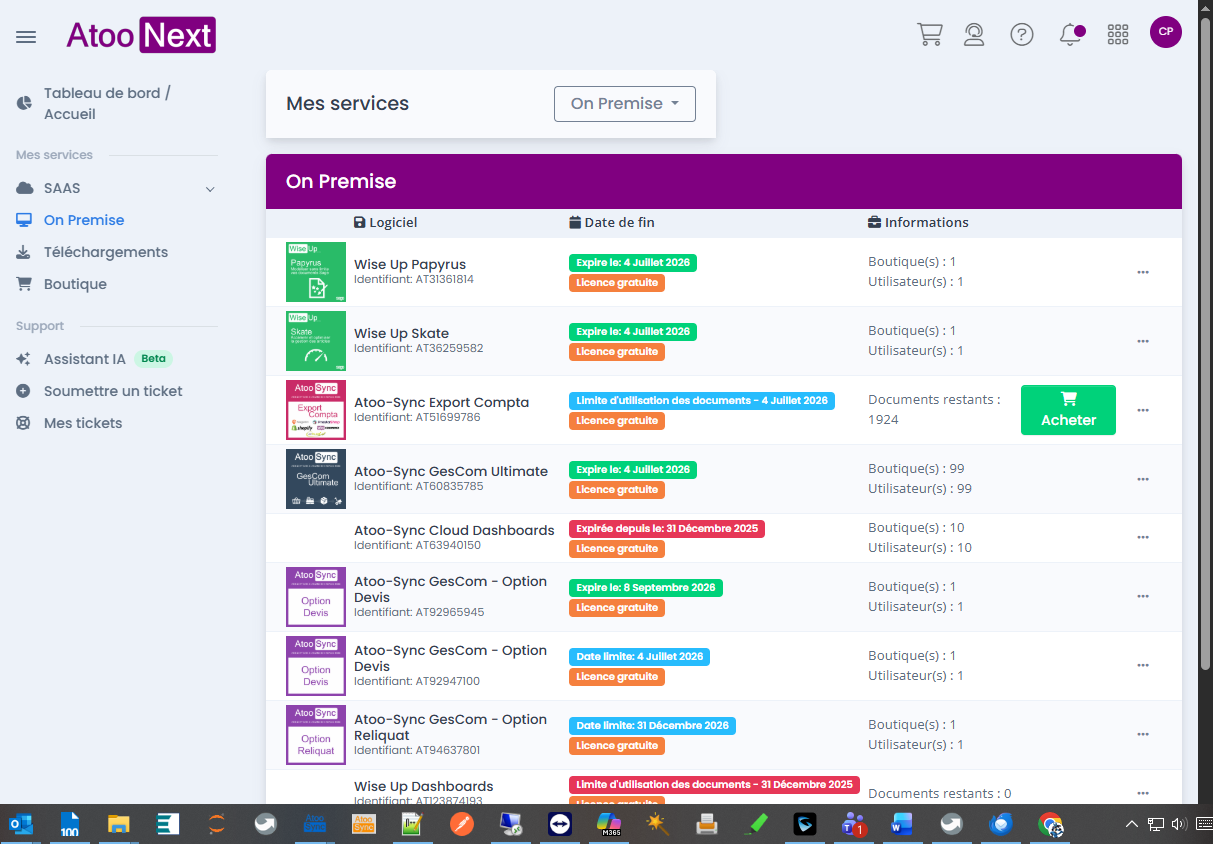
Task: Open row menu for Wise Up Papyrus
Action: click(x=1143, y=272)
